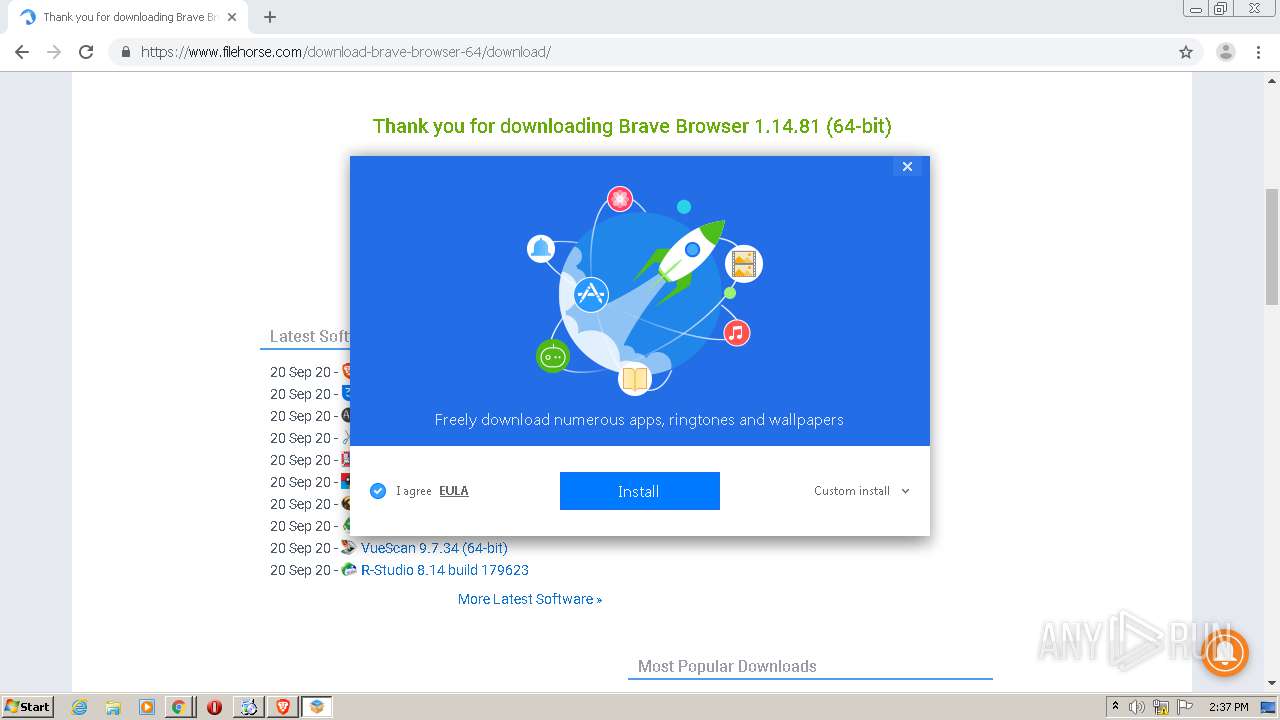Go forward in browser history
The image size is (1280, 720).
[54, 52]
